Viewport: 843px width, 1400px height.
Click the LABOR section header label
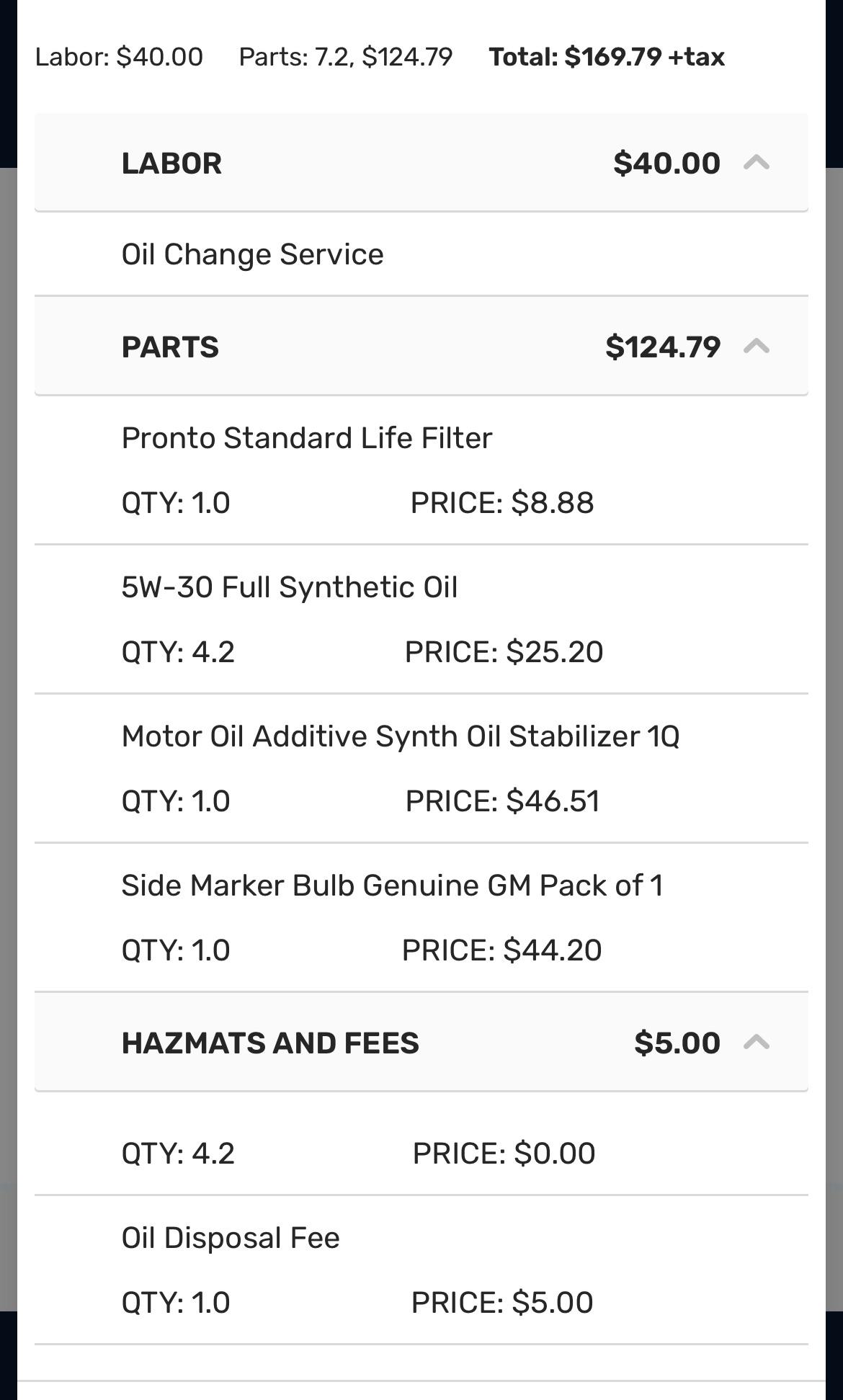click(171, 163)
